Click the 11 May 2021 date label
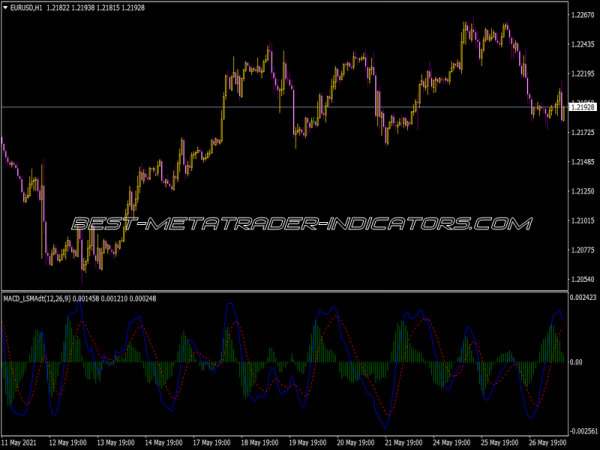 (22, 441)
